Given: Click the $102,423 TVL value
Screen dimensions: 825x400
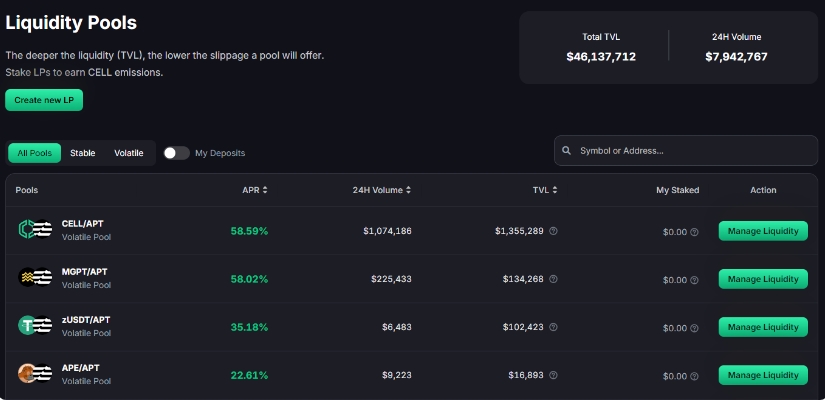Looking at the screenshot, I should coord(523,327).
